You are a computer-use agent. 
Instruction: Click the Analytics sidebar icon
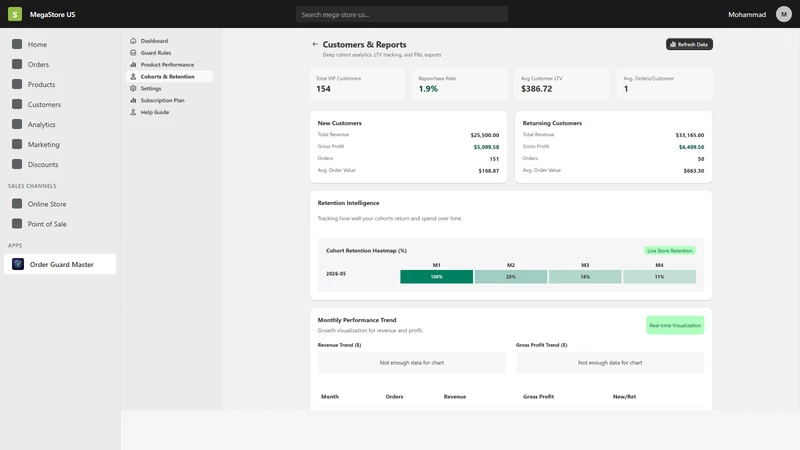[17, 124]
